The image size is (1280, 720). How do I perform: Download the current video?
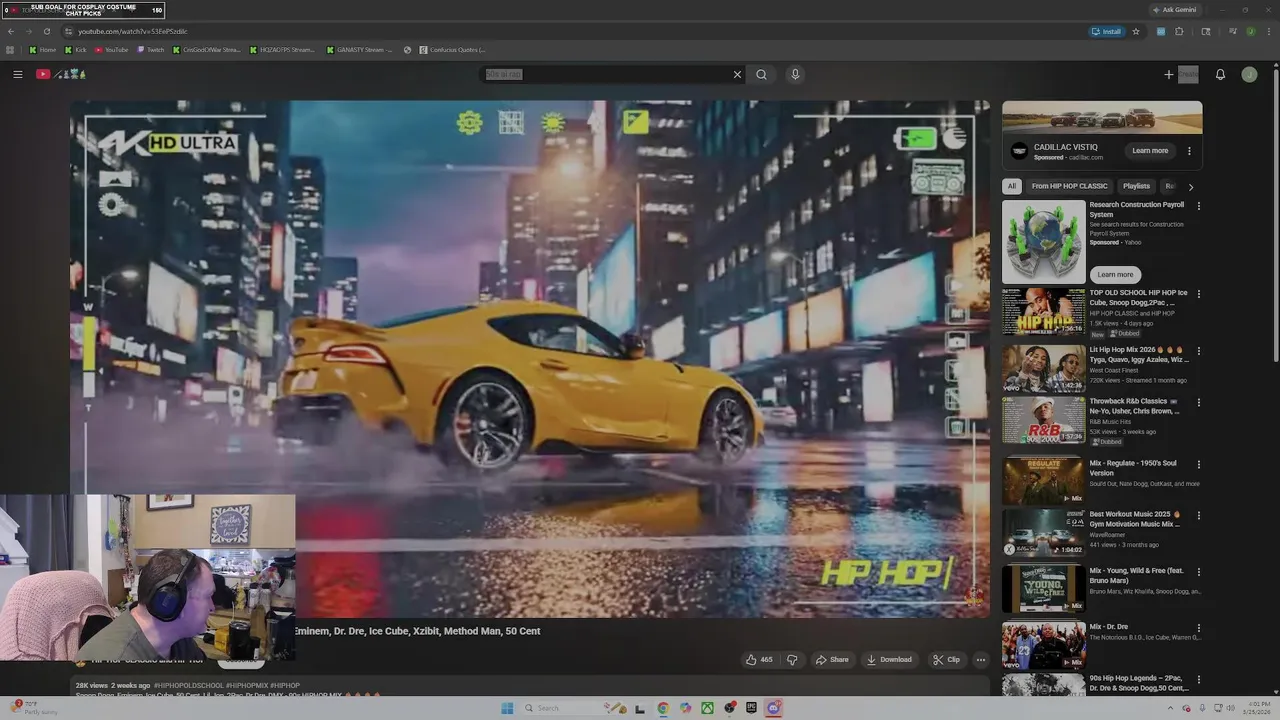889,659
